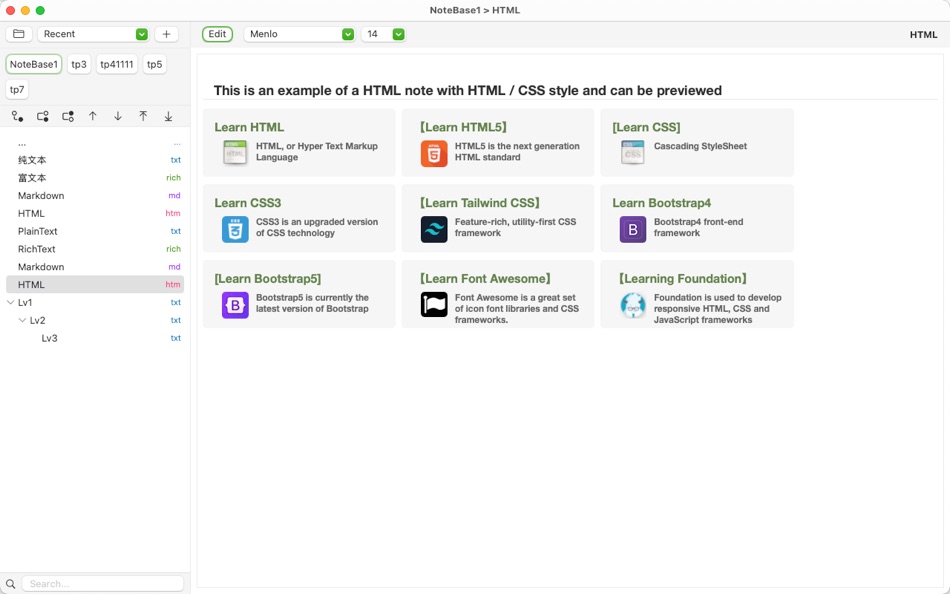This screenshot has width=950, height=594.
Task: Select the Markdown note above HTML htm row
Action: click(95, 196)
